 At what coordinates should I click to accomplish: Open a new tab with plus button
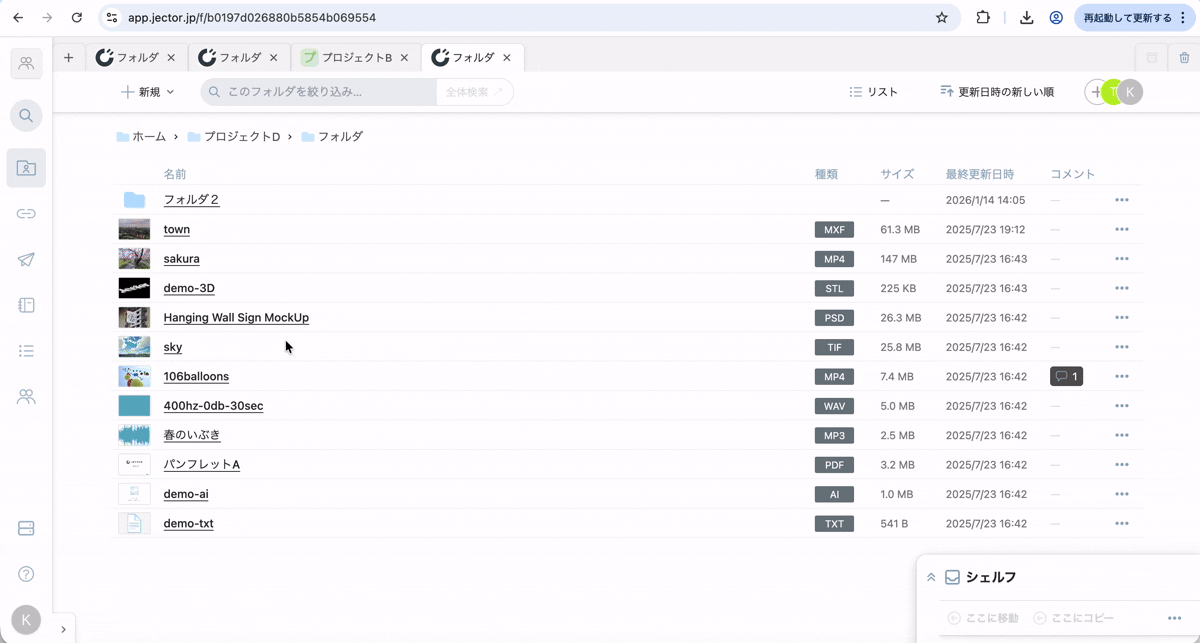[68, 58]
